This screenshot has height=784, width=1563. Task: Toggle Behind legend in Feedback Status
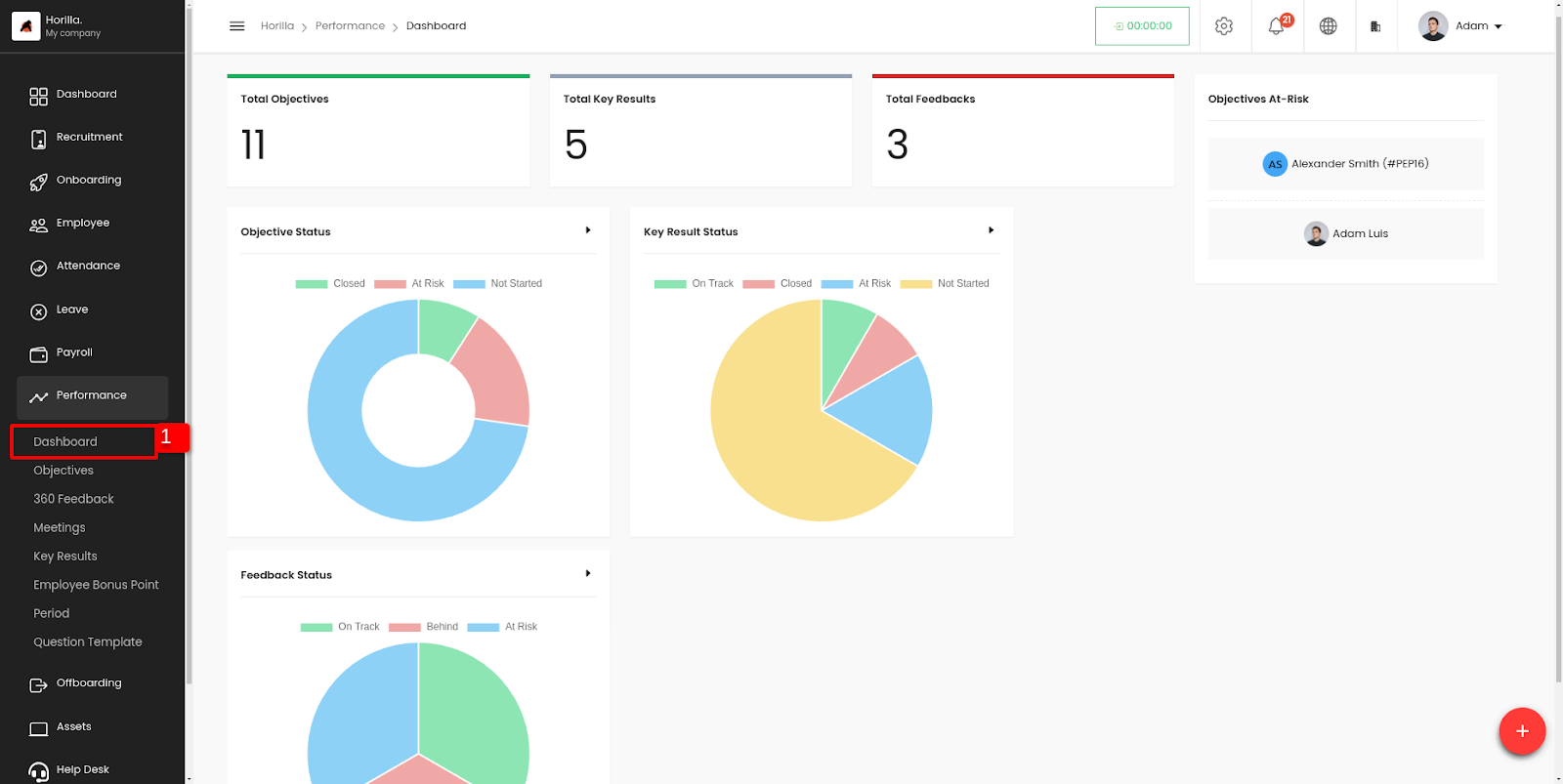pyautogui.click(x=424, y=627)
